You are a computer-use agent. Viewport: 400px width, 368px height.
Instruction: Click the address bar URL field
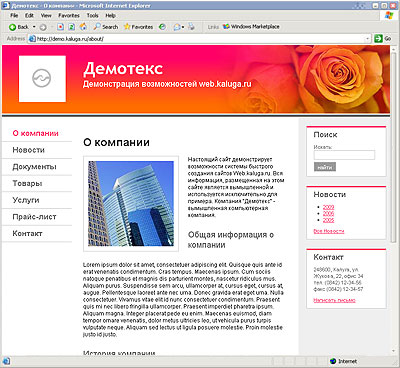(x=199, y=39)
